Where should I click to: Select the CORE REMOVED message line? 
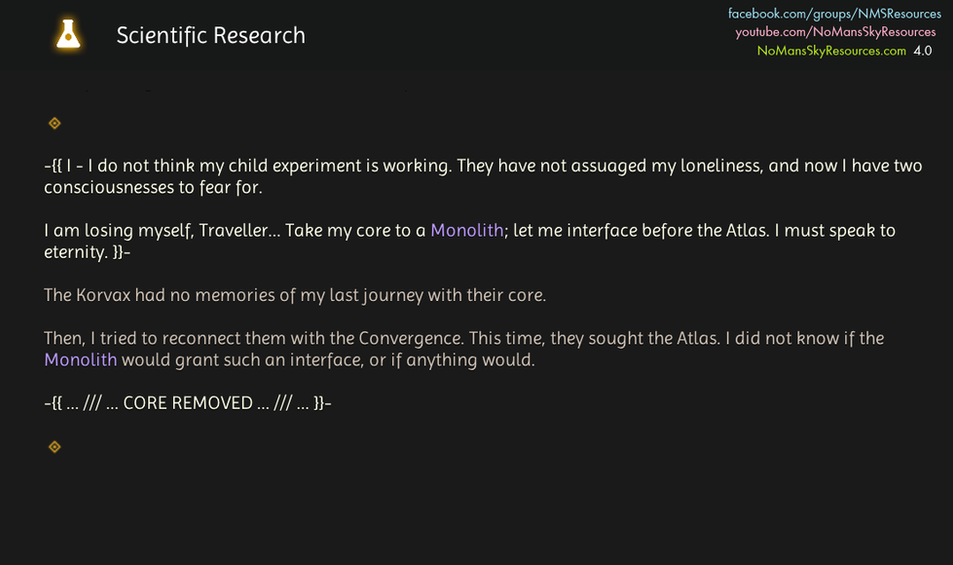[x=188, y=403]
